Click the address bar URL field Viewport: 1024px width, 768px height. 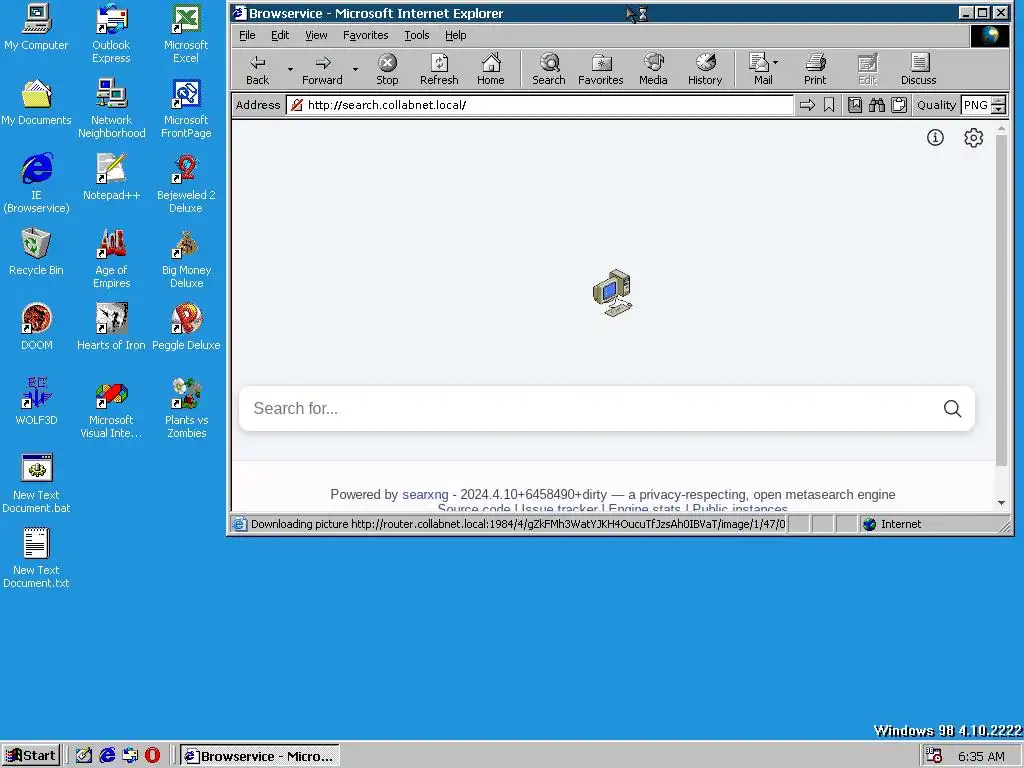(x=540, y=105)
